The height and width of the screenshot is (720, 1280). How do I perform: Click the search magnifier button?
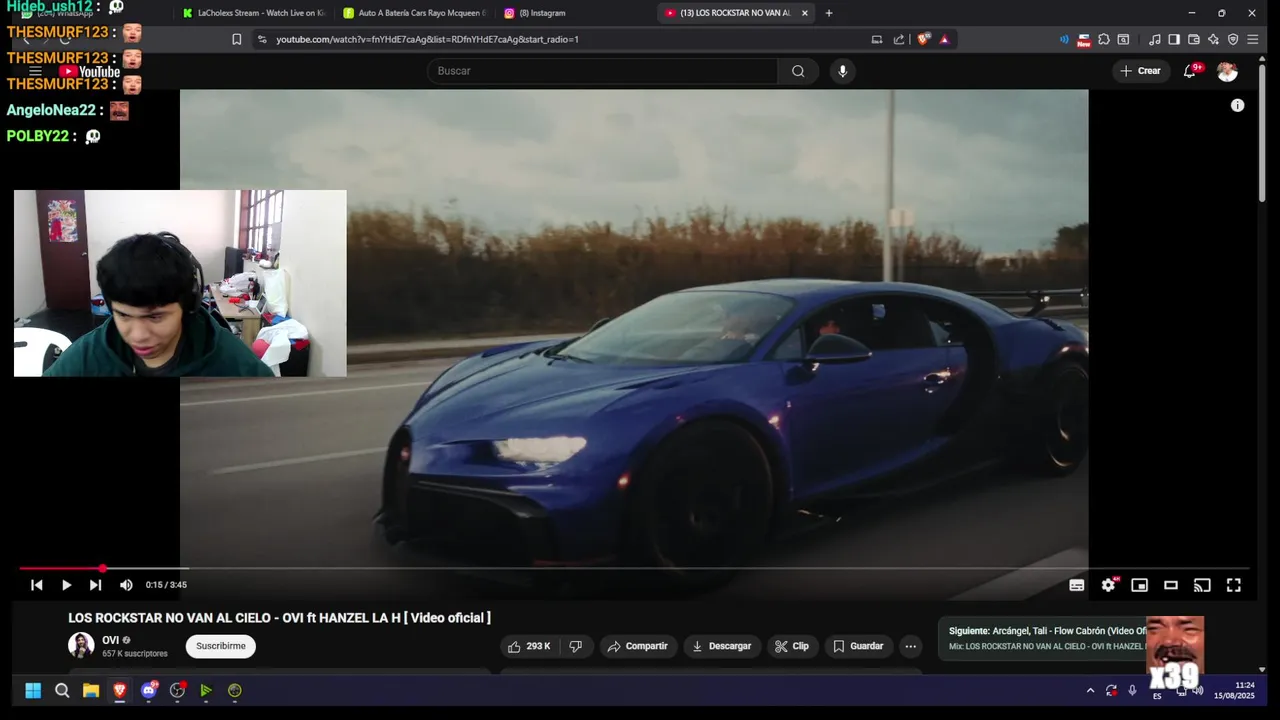coord(798,71)
